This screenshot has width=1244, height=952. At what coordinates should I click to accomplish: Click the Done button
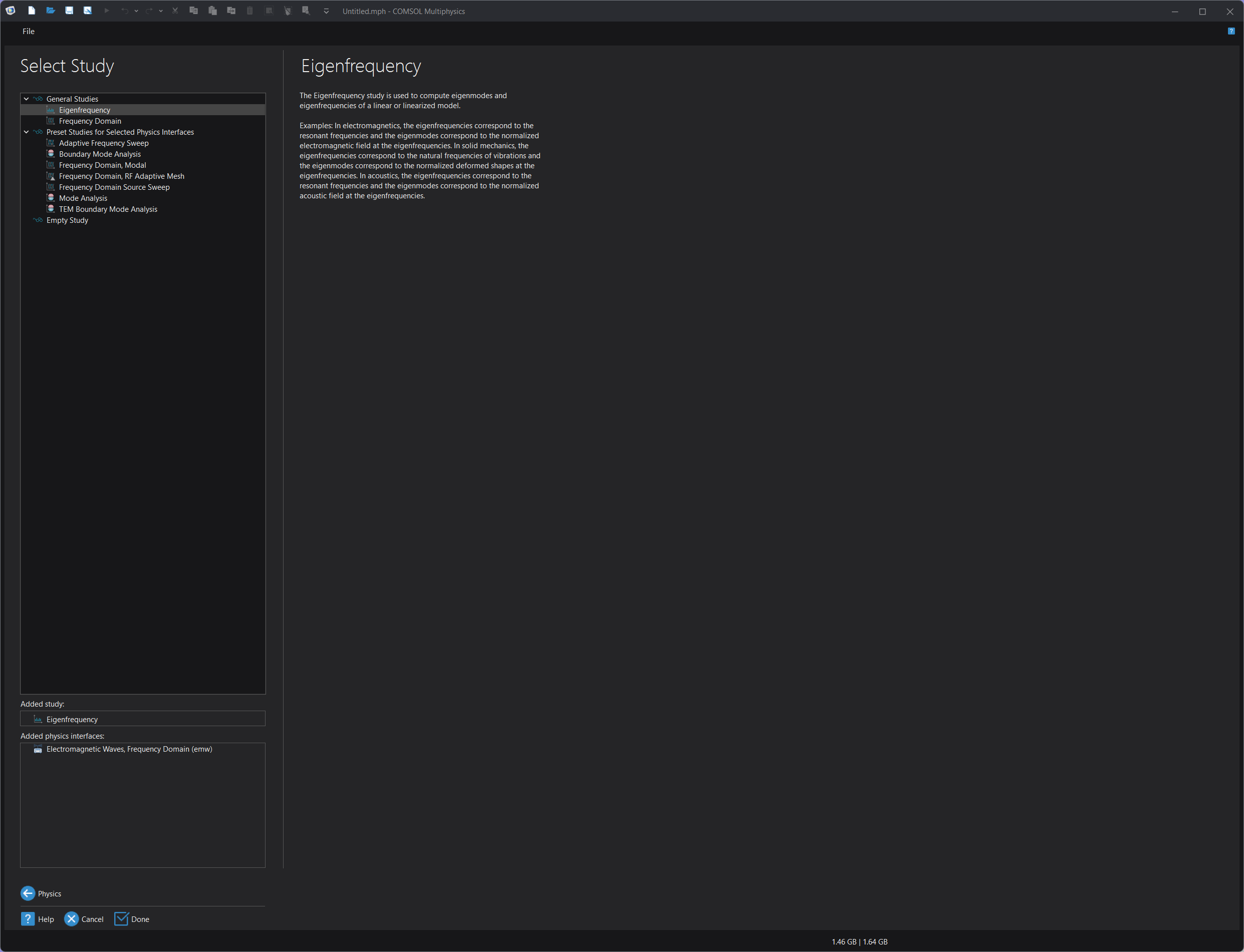coord(132,919)
